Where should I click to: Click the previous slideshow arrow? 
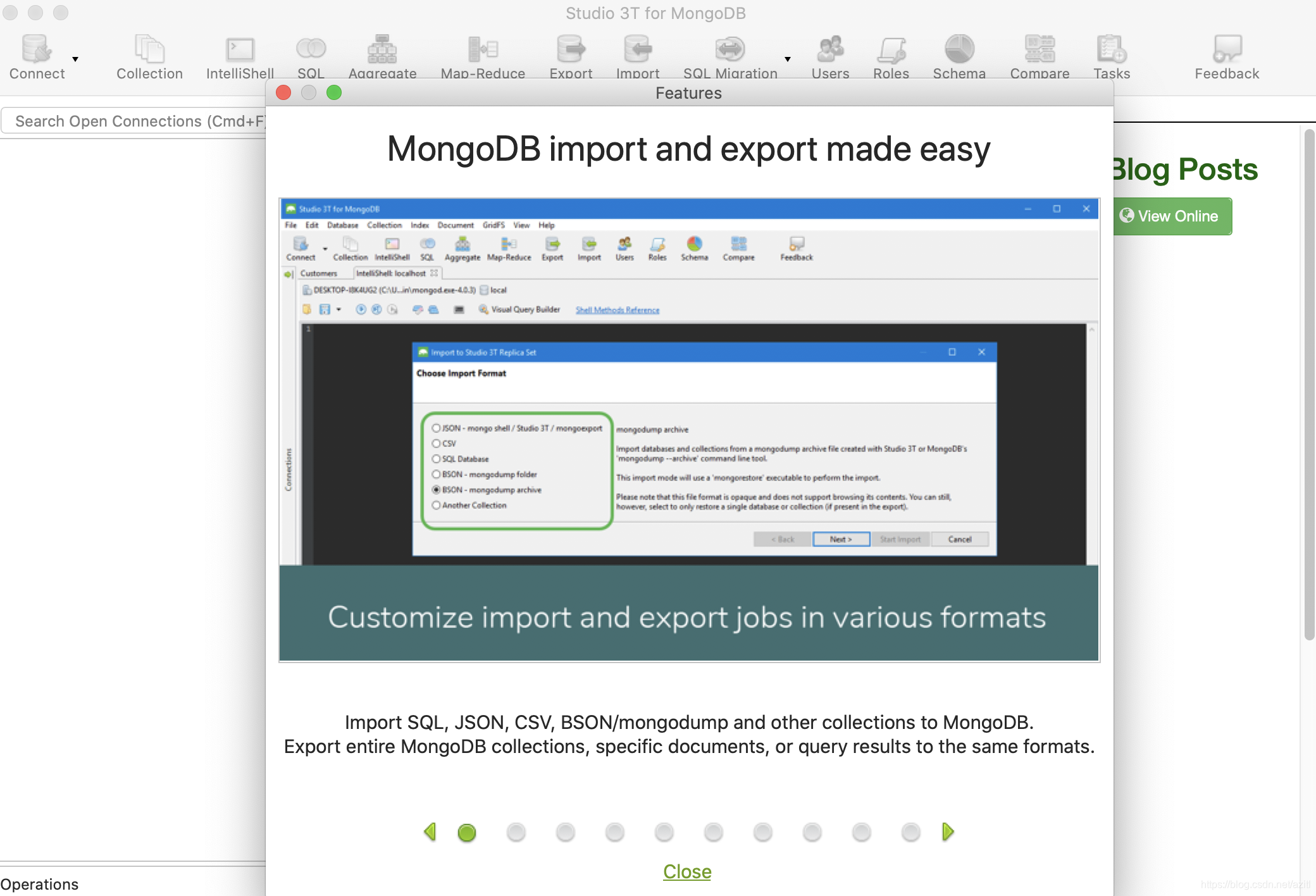point(429,831)
